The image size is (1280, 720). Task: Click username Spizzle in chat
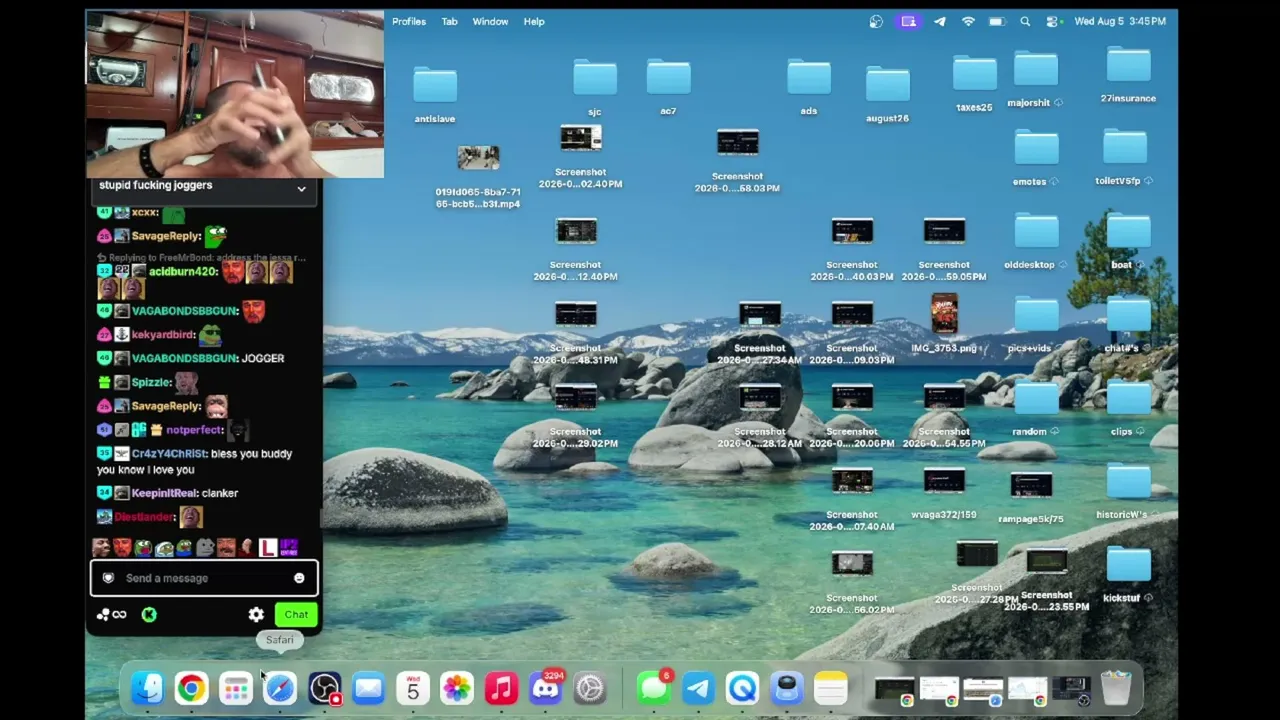[151, 382]
